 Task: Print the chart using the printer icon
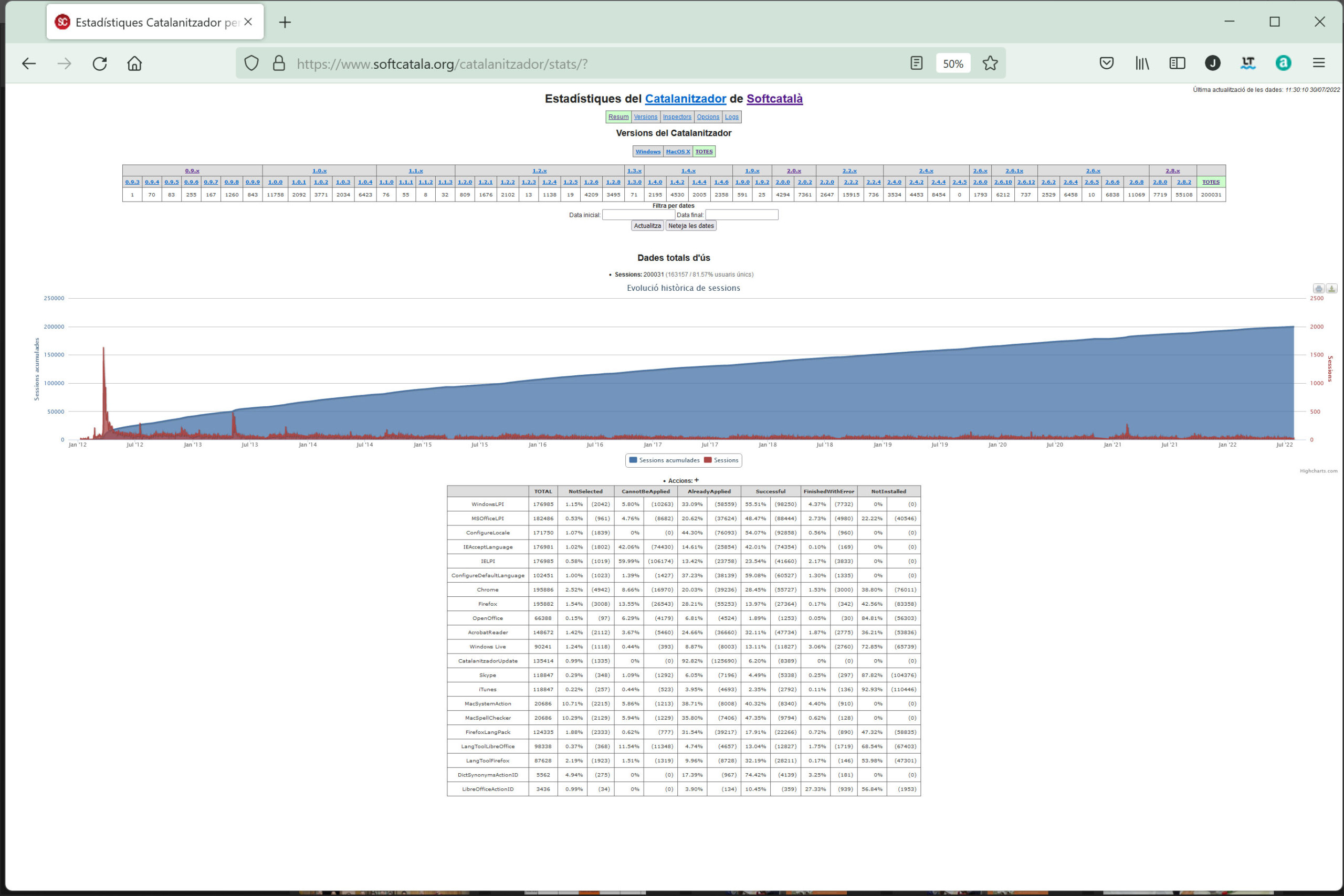point(1318,289)
